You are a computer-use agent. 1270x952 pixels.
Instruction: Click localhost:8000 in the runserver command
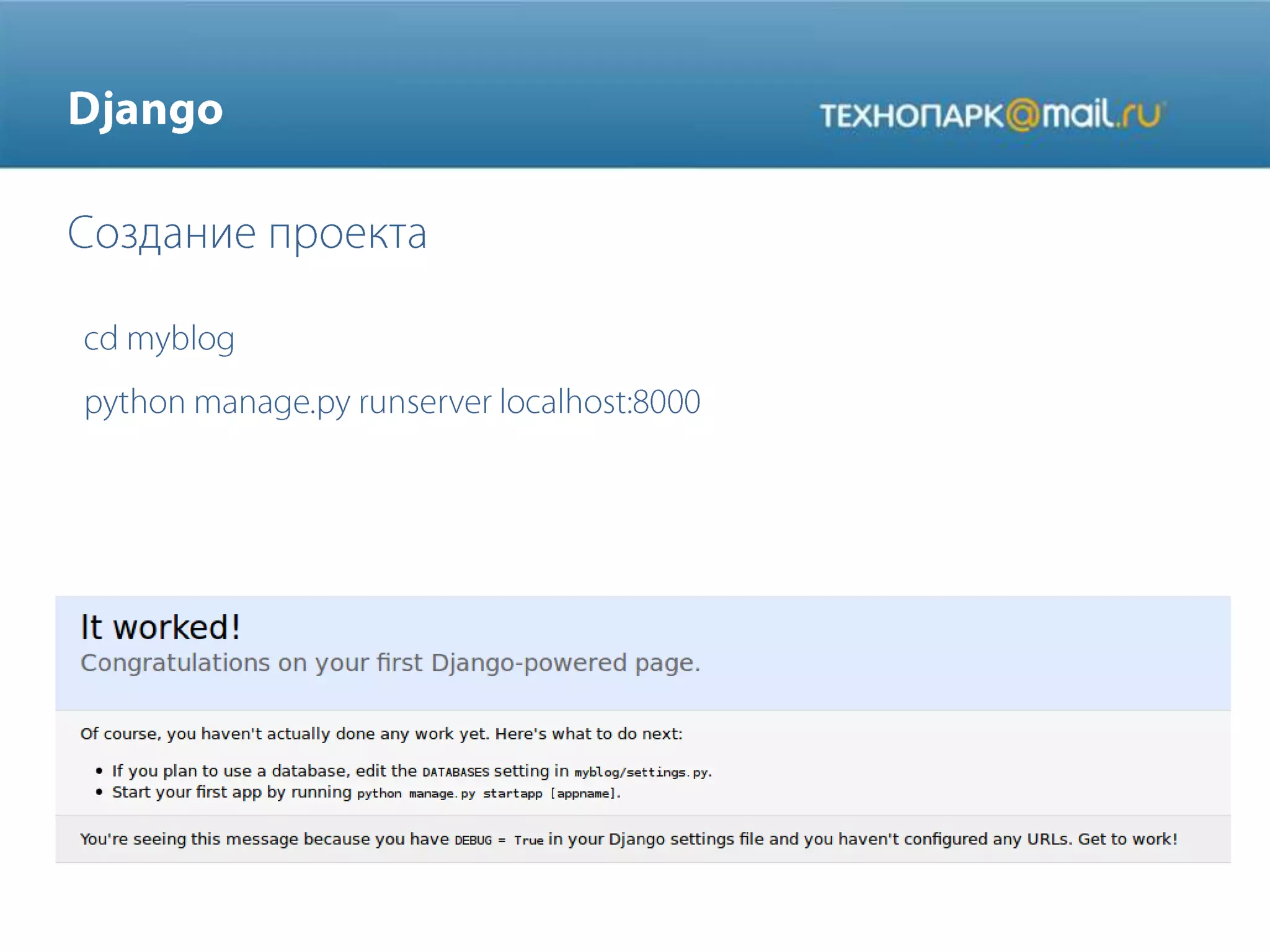[x=600, y=402]
